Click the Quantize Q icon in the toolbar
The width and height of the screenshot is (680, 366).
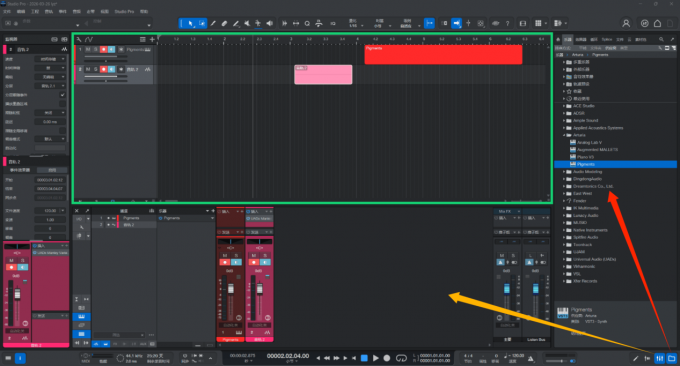click(307, 23)
